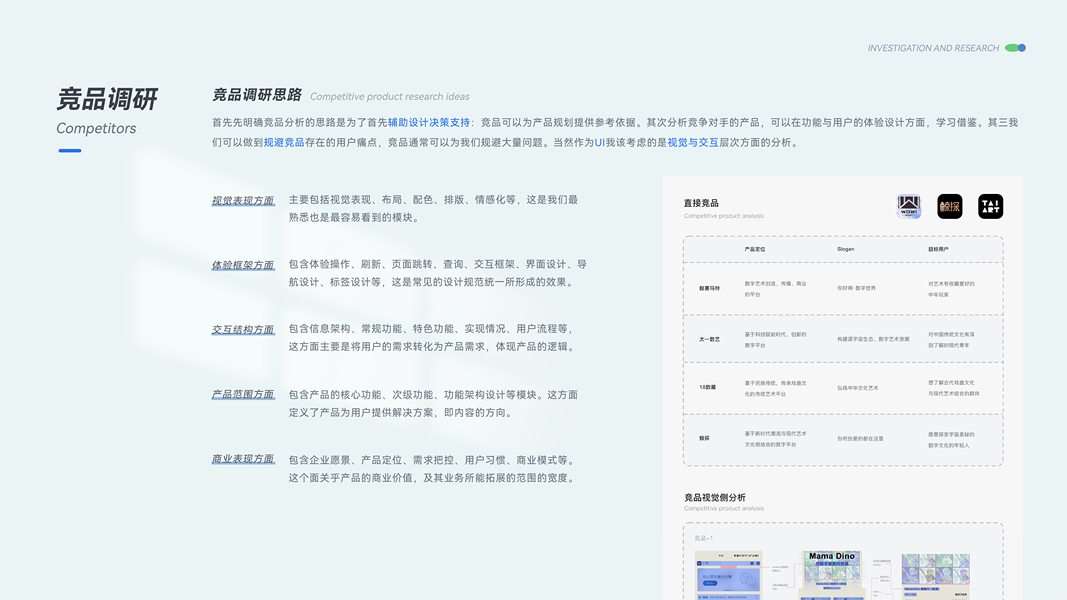The width and height of the screenshot is (1067, 600).
Task: Select the Slogan column header
Action: (x=845, y=249)
